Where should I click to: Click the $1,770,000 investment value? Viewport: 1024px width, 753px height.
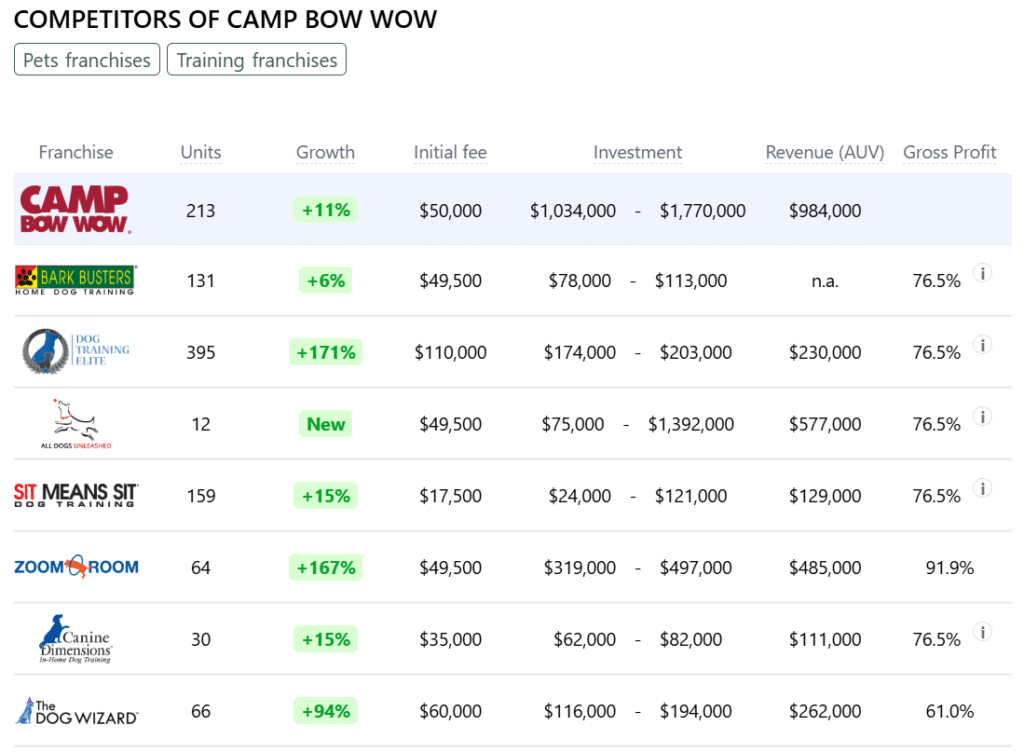click(x=702, y=210)
